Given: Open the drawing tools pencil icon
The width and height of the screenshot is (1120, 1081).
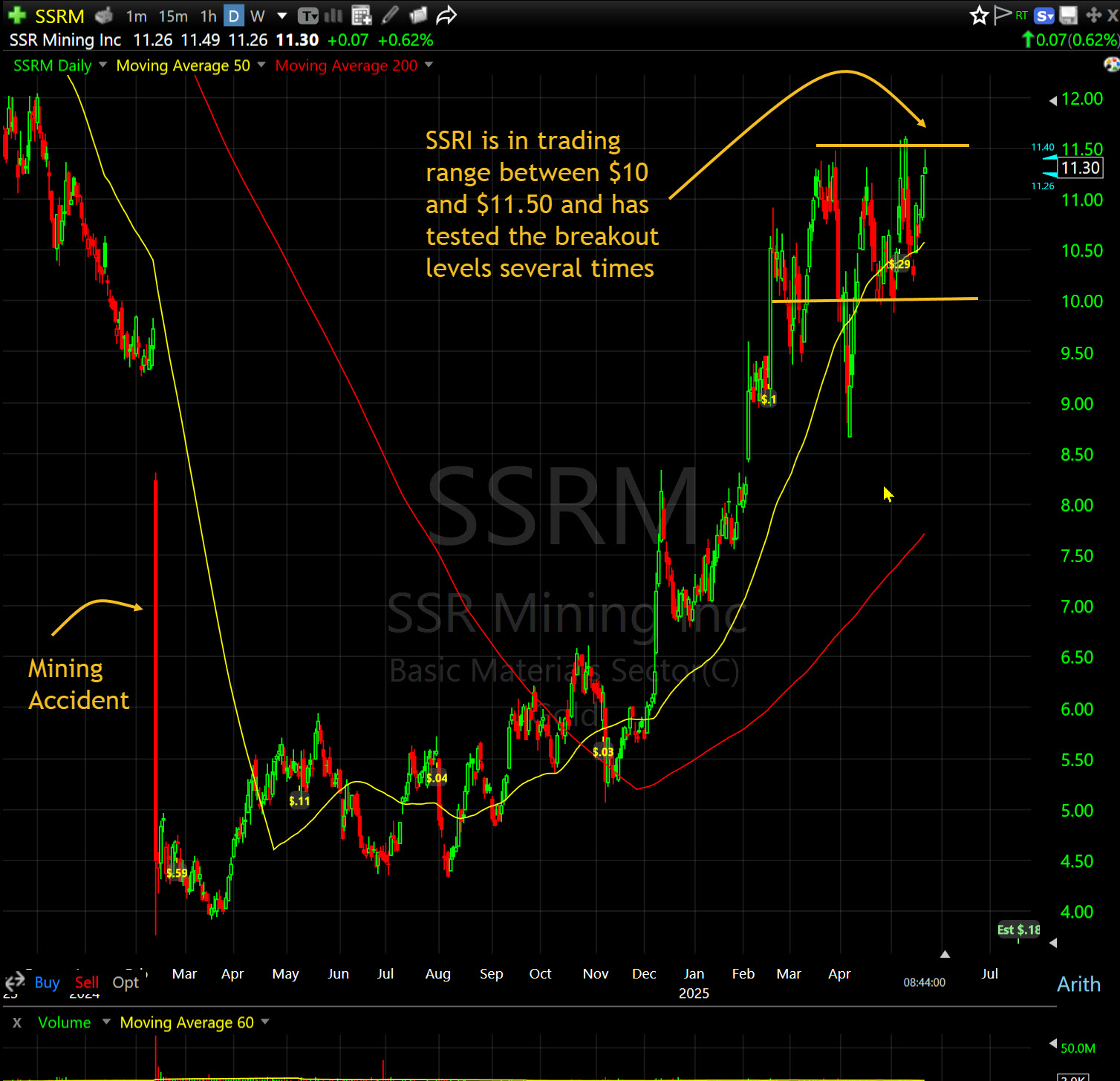Looking at the screenshot, I should click(x=390, y=16).
